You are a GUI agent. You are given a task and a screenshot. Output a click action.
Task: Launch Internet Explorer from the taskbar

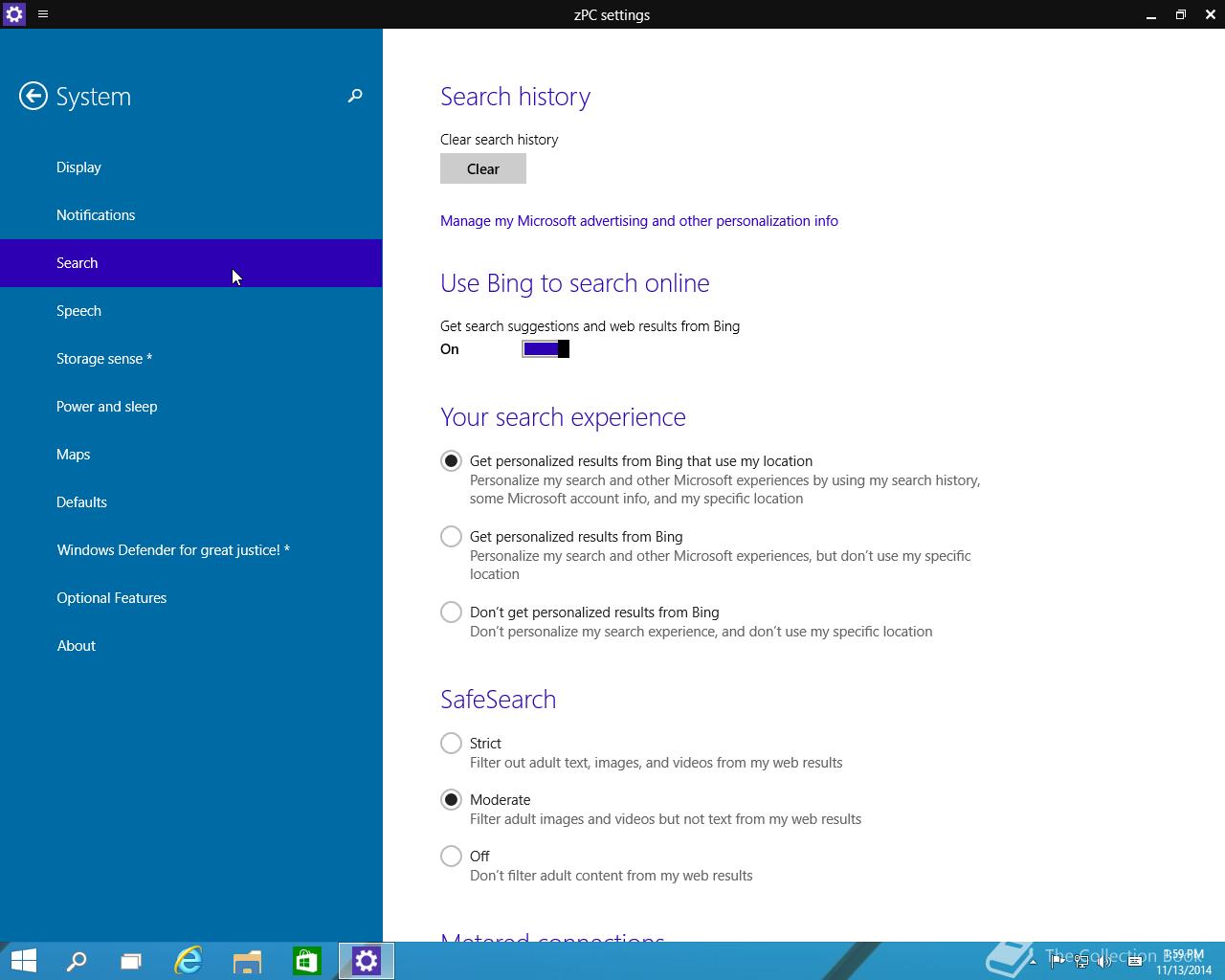[189, 961]
